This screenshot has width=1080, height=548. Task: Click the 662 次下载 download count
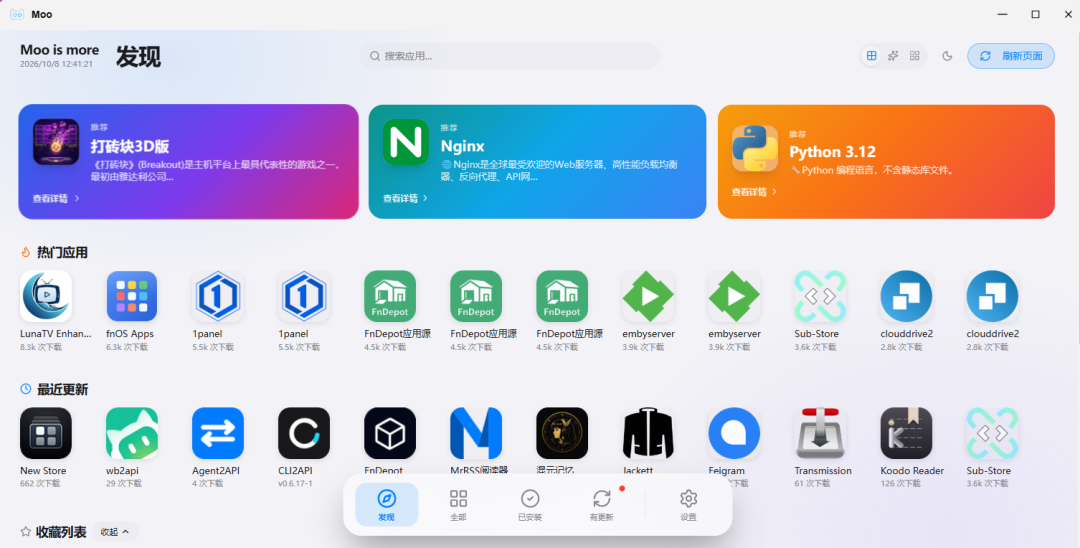click(40, 484)
